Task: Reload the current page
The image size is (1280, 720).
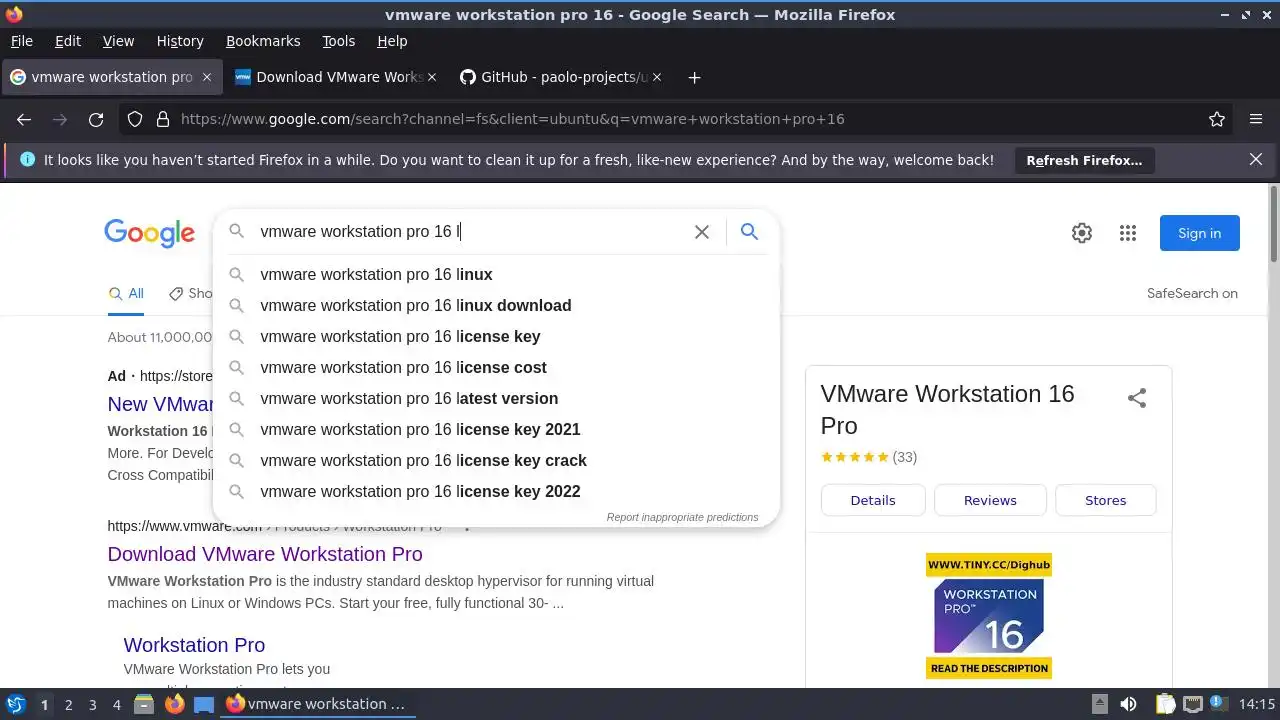Action: 96,119
